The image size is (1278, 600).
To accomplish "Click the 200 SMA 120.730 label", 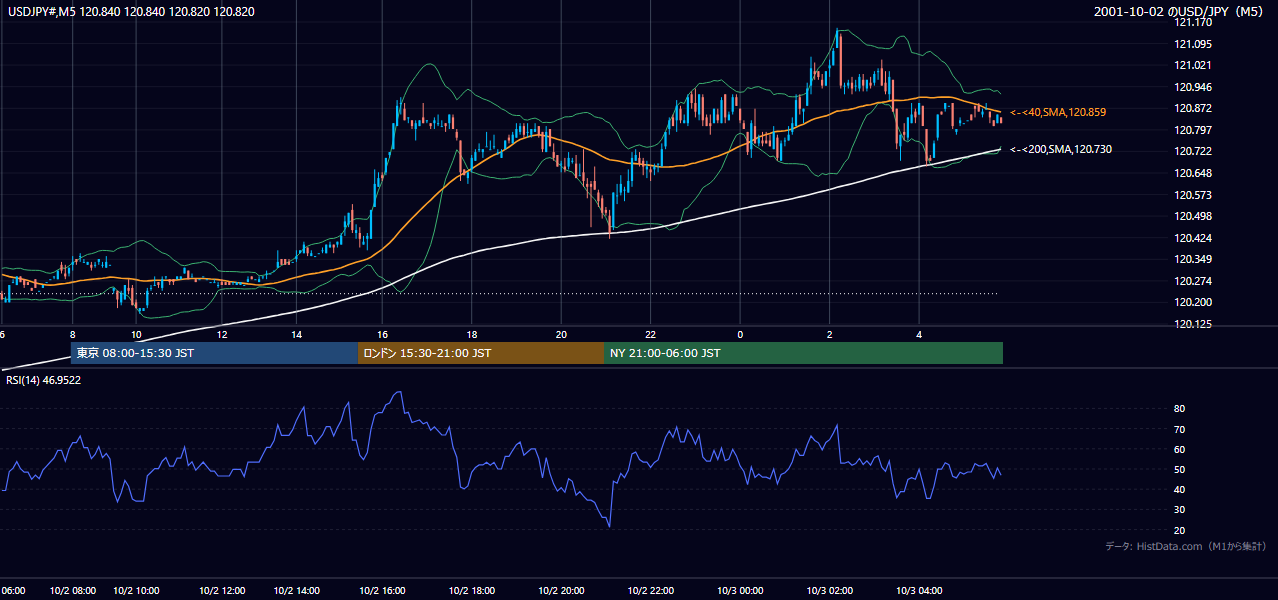I will coord(1061,149).
